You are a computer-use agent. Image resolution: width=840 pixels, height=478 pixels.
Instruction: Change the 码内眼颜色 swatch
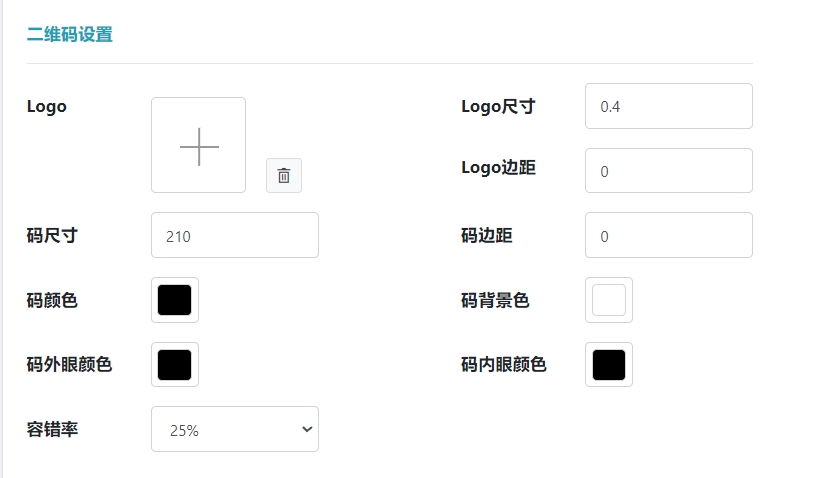coord(609,364)
